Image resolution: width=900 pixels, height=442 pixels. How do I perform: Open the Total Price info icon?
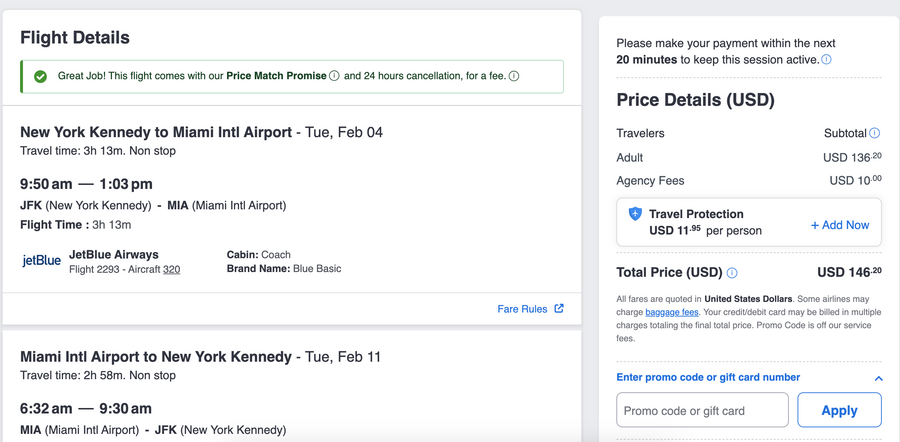tap(732, 273)
